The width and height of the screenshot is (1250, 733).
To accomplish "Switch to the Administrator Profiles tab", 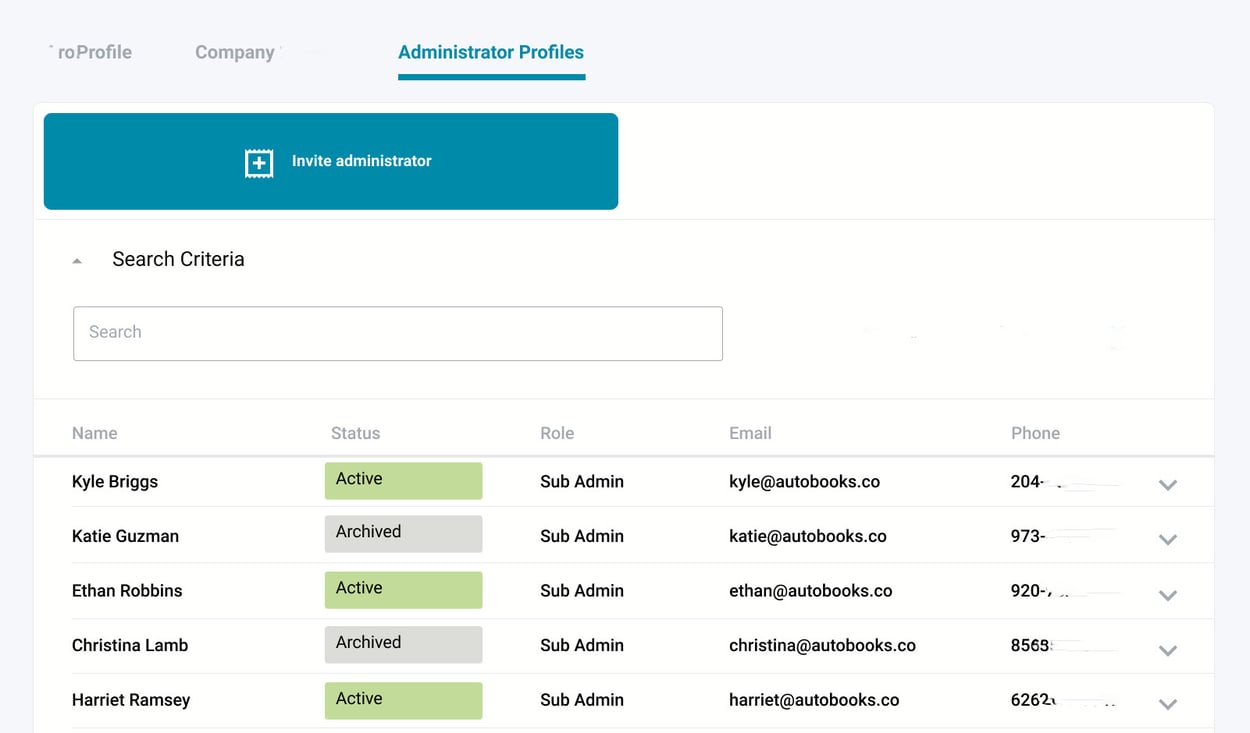I will click(x=491, y=52).
